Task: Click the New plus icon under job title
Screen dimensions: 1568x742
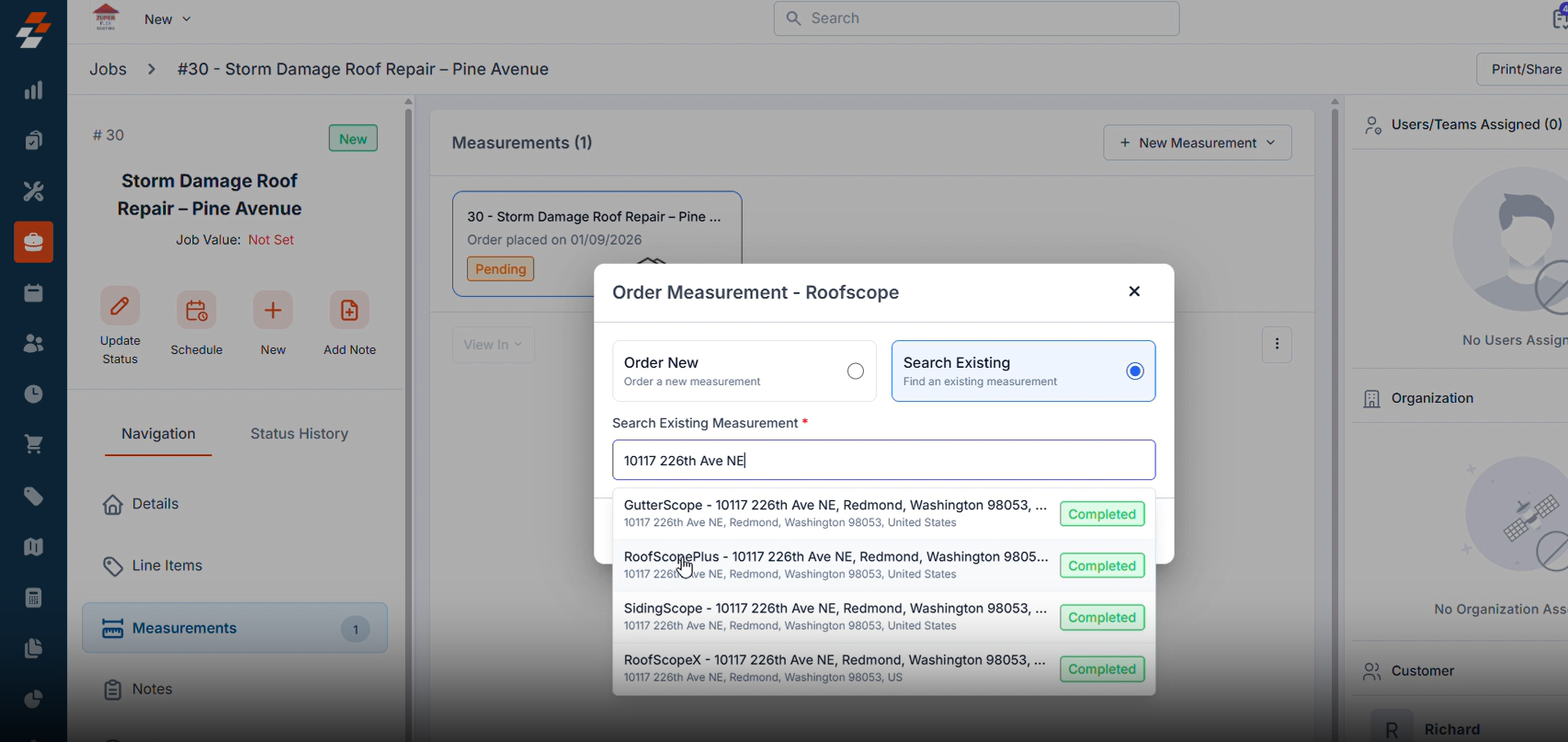Action: pyautogui.click(x=273, y=311)
